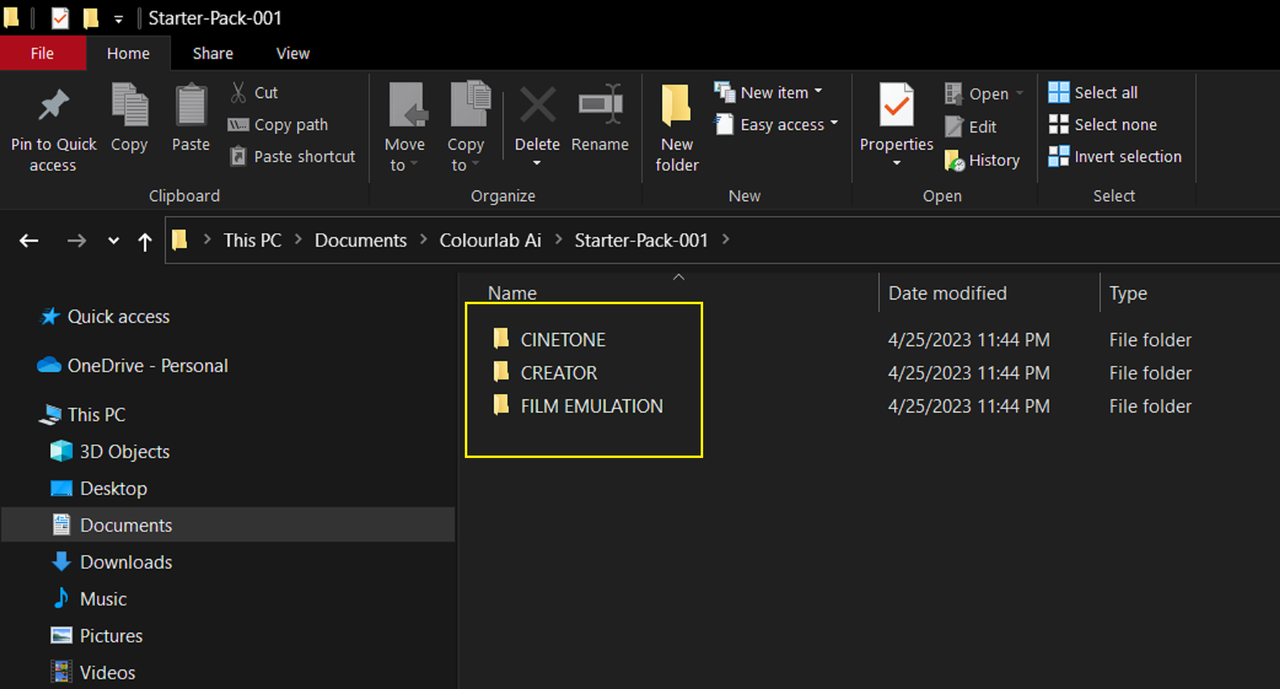
Task: Click the CINETONE row's date modified
Action: tap(969, 340)
